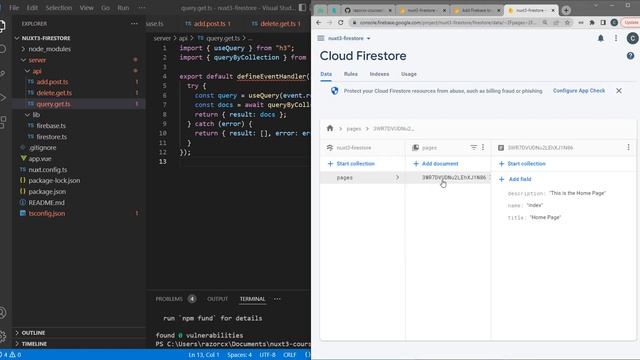Filter documents in pages collection
The height and width of the screenshot is (360, 640).
473,147
